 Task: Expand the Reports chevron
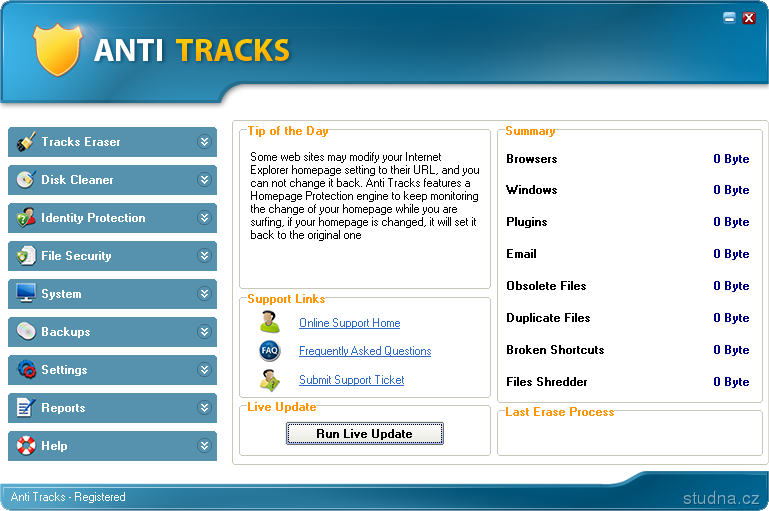click(x=204, y=408)
